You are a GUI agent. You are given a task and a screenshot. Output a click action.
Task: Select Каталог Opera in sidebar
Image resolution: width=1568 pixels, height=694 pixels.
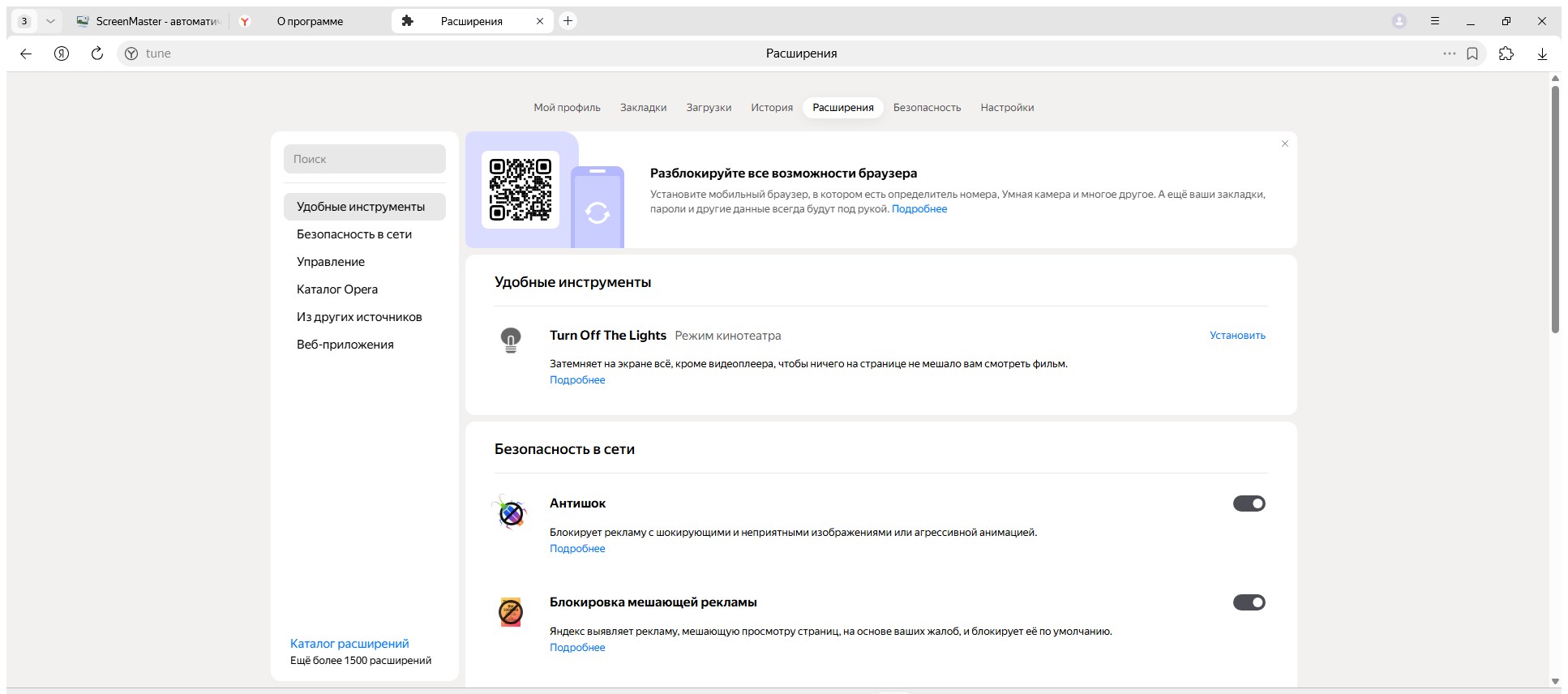365,289
